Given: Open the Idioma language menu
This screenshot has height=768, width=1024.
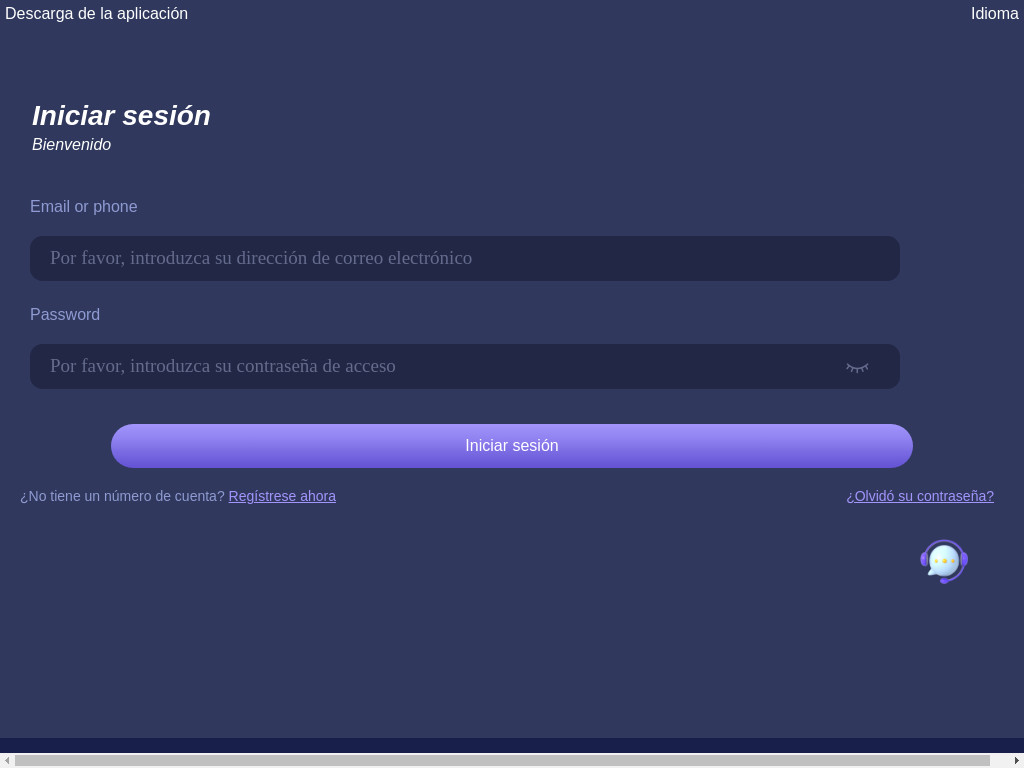Looking at the screenshot, I should click(x=994, y=14).
